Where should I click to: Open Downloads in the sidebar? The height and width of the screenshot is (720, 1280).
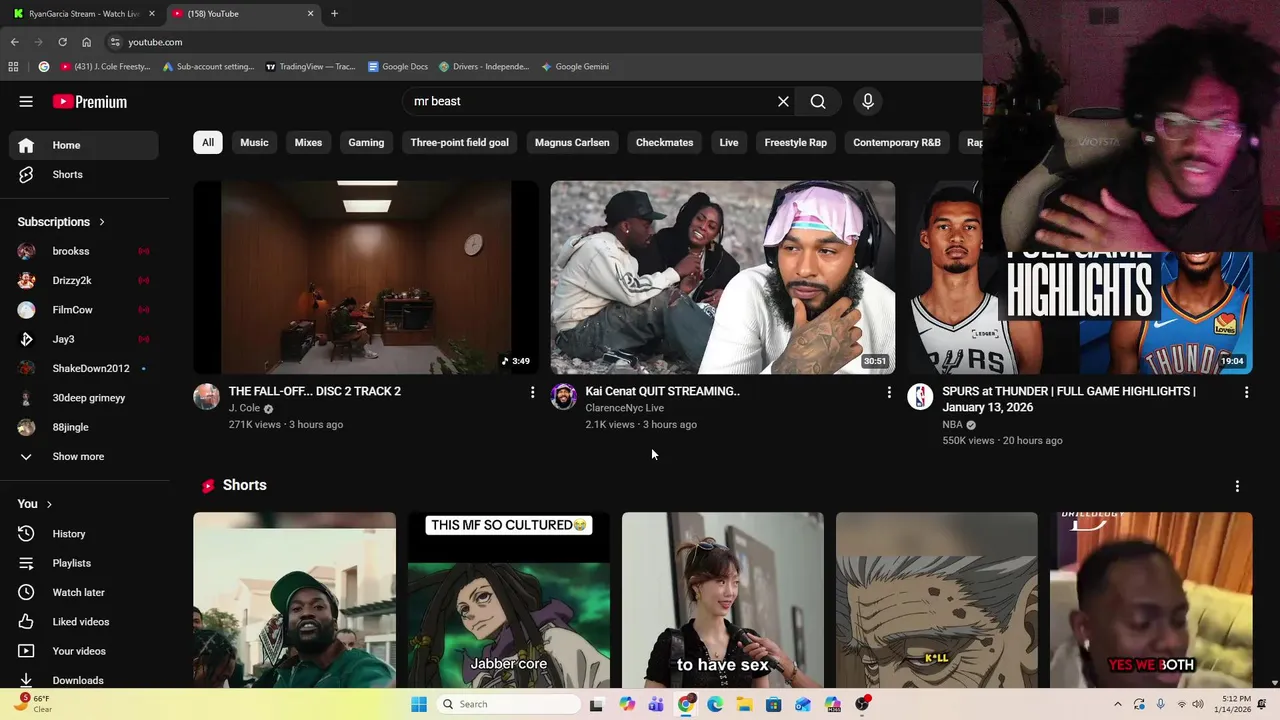point(84,680)
